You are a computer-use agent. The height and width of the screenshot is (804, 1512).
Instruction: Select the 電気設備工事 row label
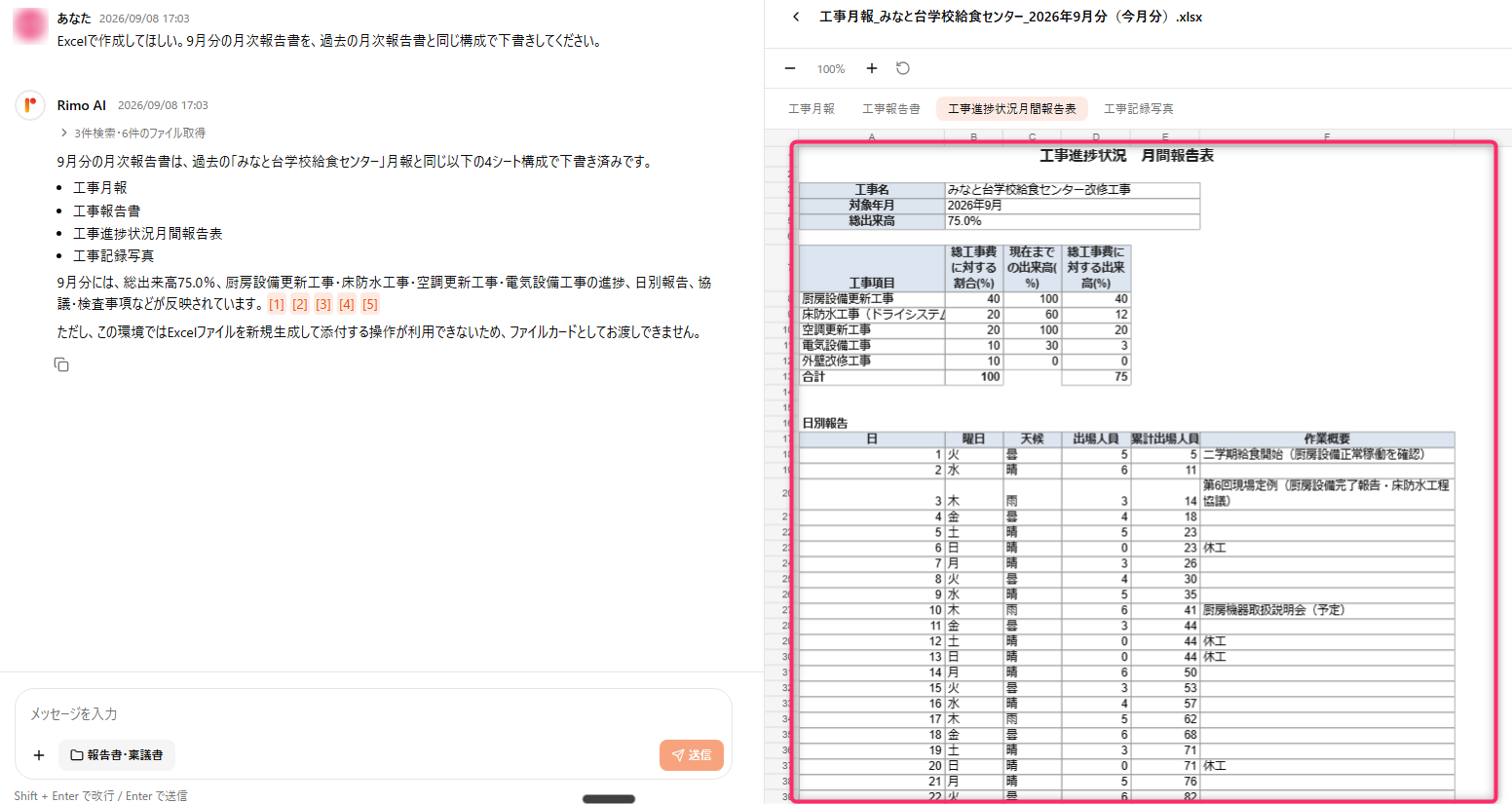coord(872,346)
